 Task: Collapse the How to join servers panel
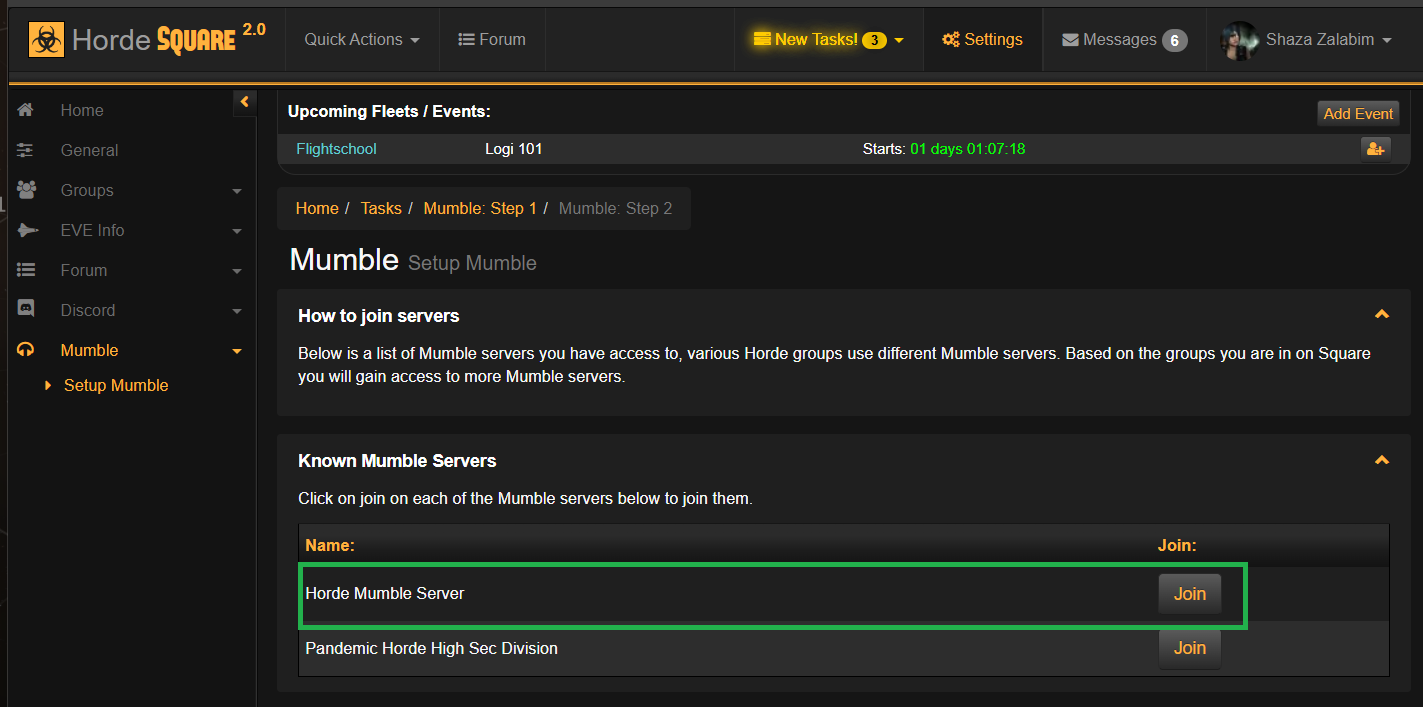[1382, 315]
